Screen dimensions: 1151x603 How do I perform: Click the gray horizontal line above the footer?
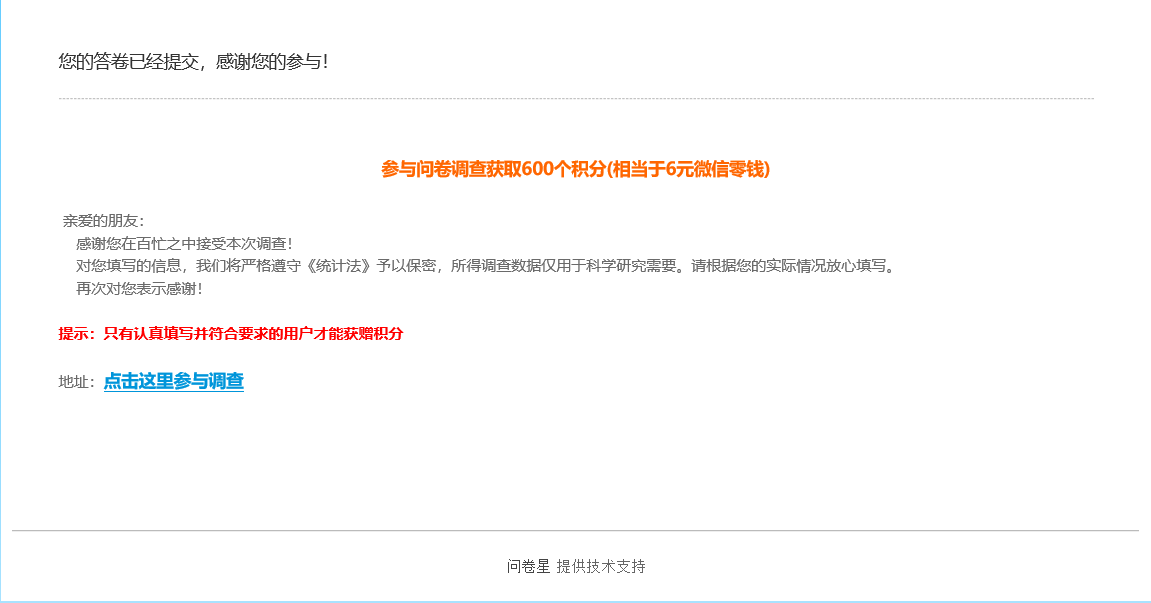click(576, 530)
